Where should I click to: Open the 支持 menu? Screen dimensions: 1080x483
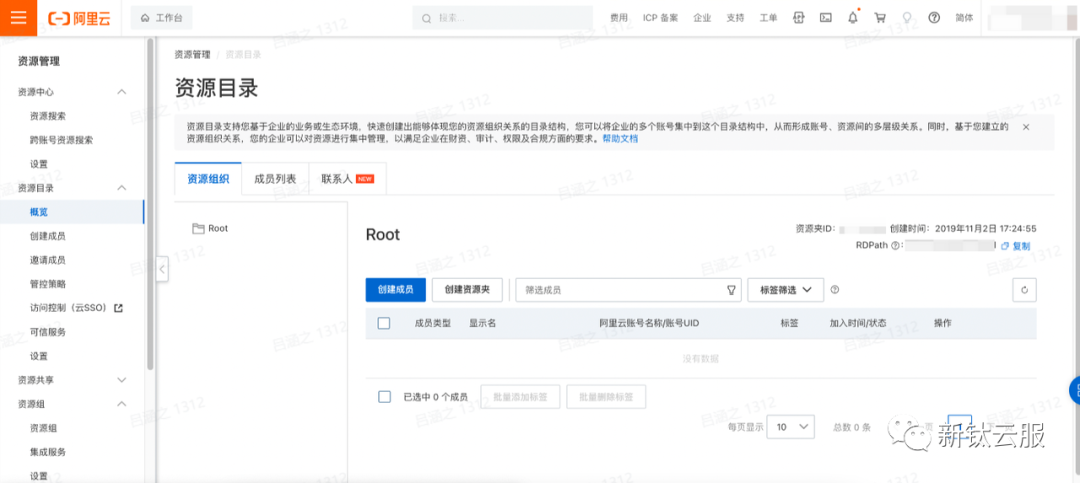[735, 18]
